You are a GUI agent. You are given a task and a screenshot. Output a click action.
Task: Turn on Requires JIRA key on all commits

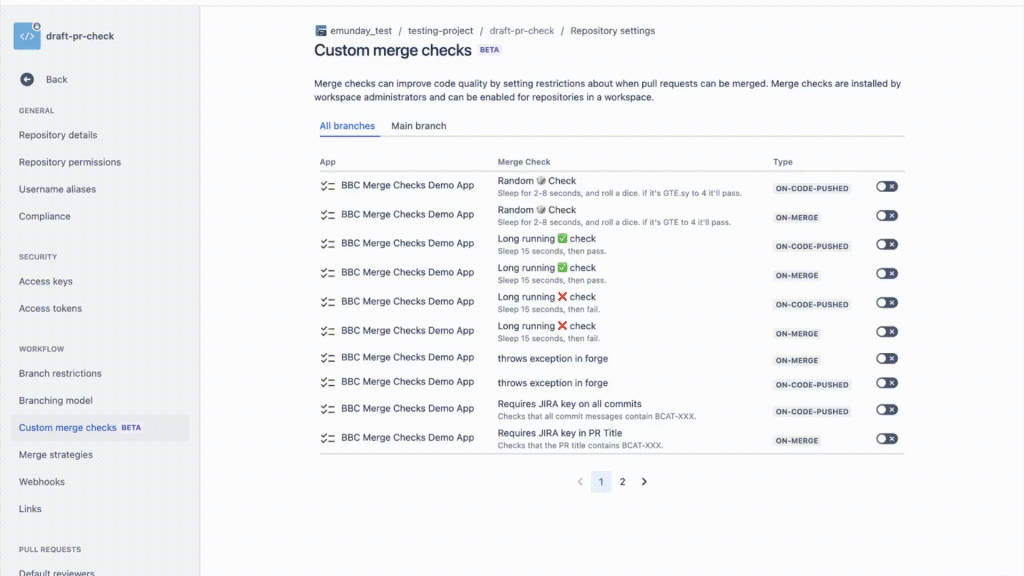pyautogui.click(x=887, y=409)
